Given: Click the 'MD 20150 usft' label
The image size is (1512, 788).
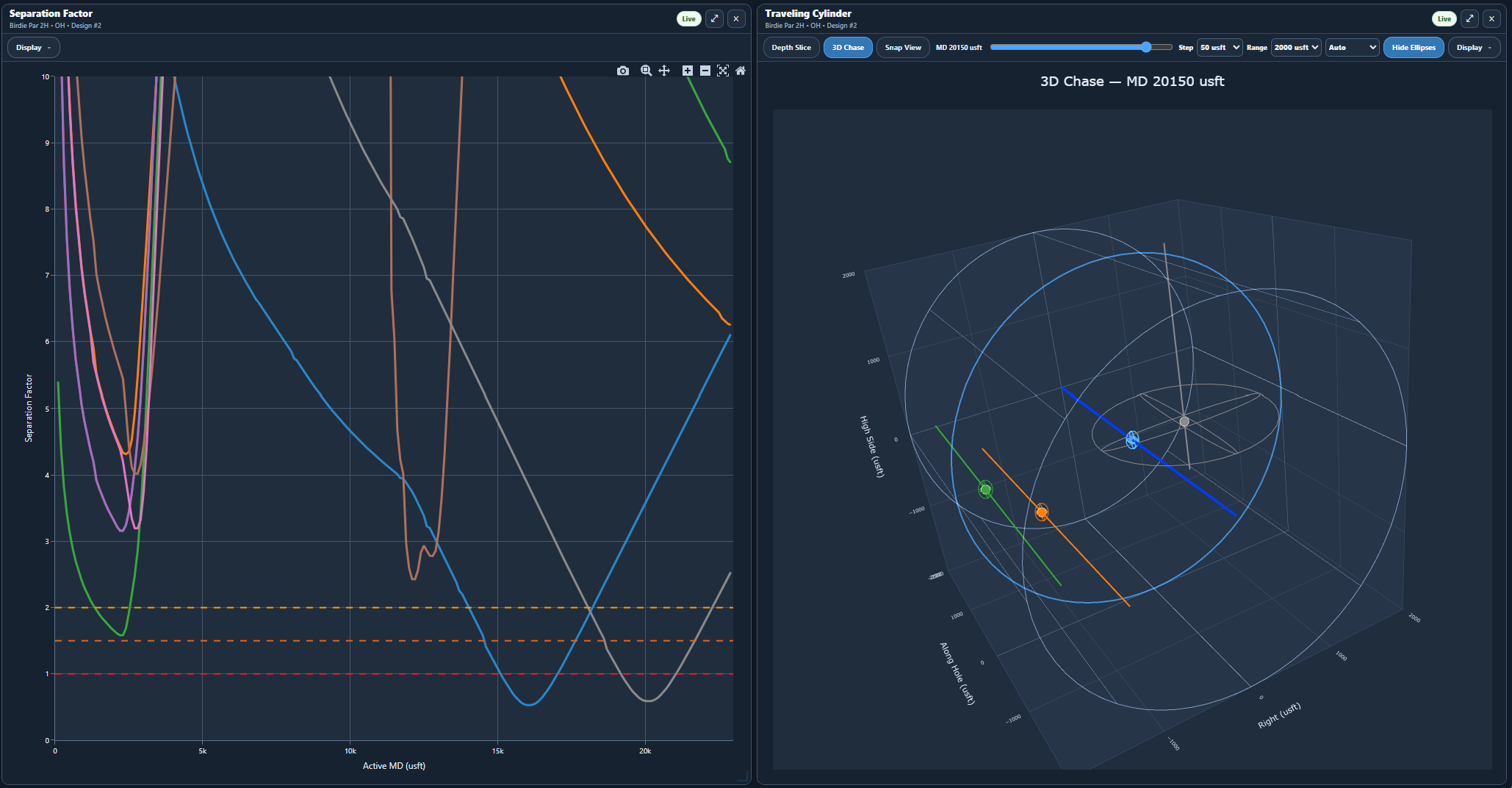Looking at the screenshot, I should coord(959,48).
